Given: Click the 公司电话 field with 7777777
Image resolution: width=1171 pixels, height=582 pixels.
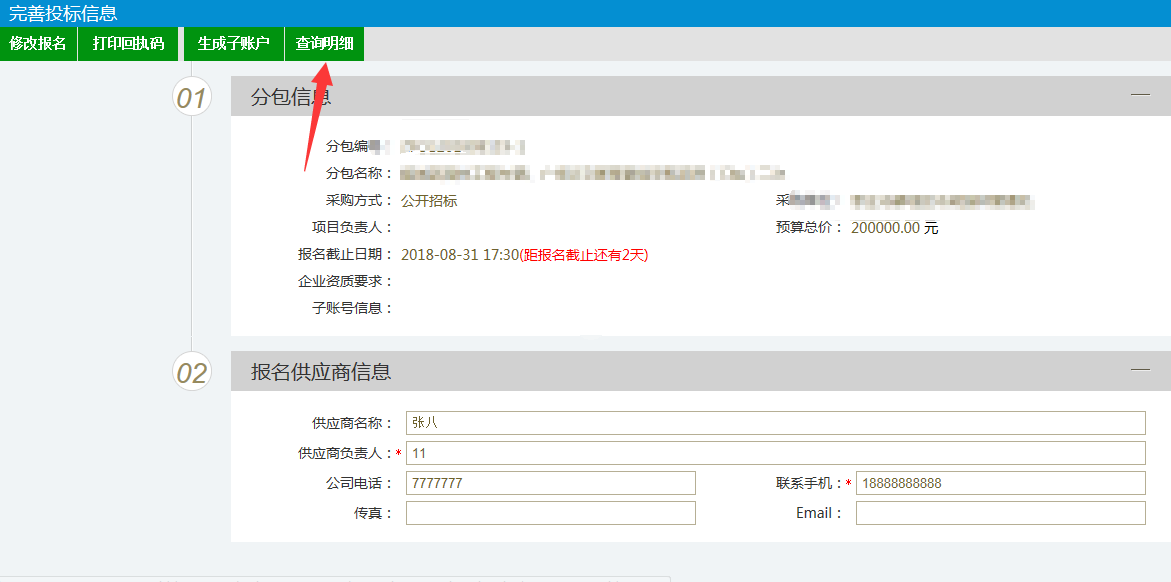Looking at the screenshot, I should pyautogui.click(x=550, y=483).
